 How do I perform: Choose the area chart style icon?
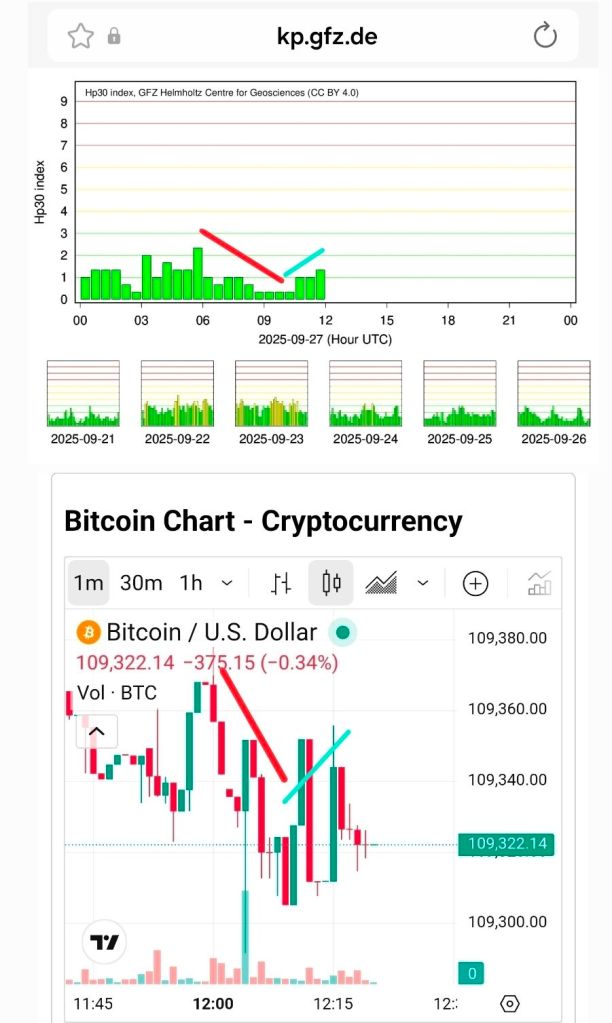[381, 583]
